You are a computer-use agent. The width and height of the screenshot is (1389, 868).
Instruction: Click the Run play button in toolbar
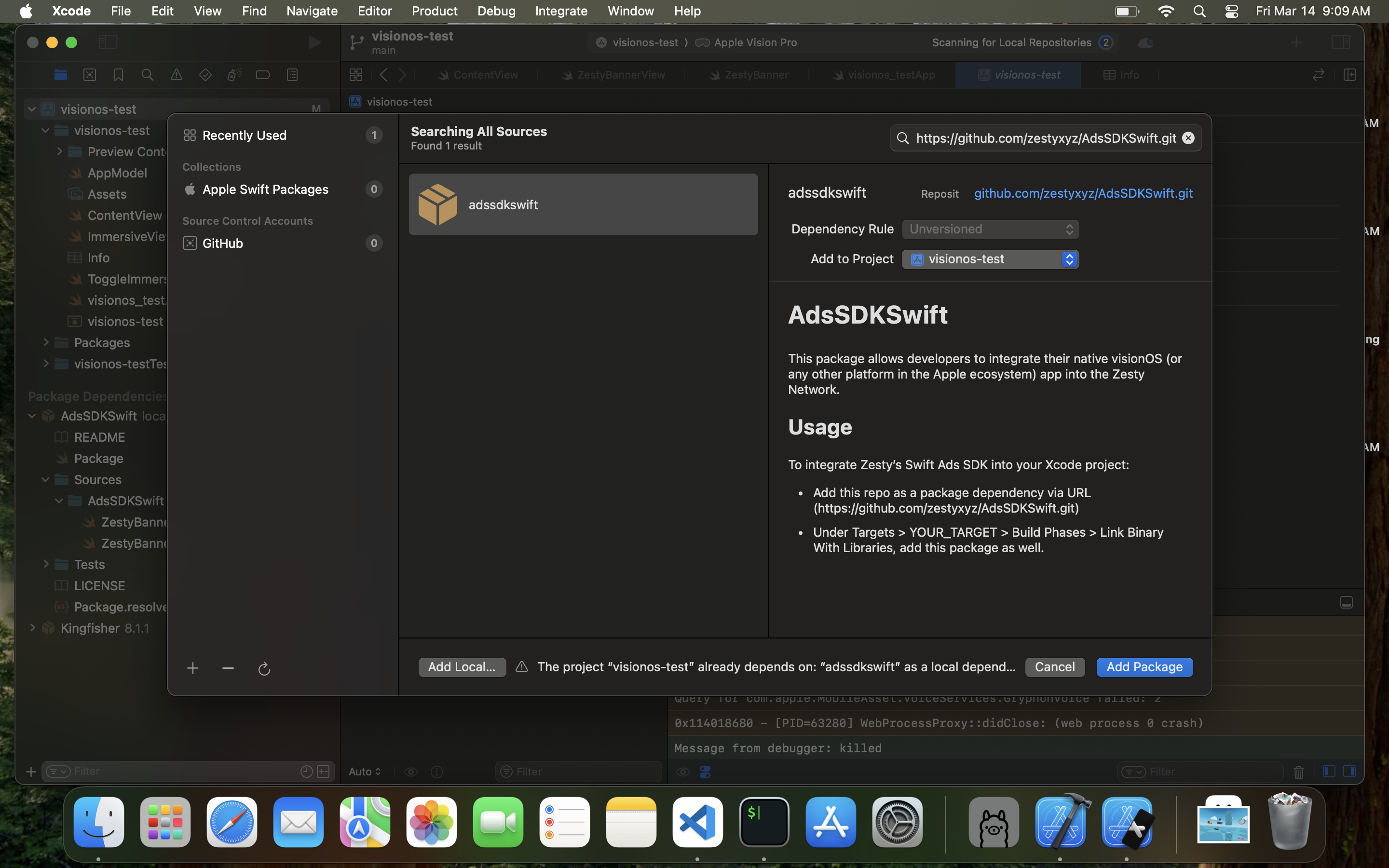[x=314, y=42]
